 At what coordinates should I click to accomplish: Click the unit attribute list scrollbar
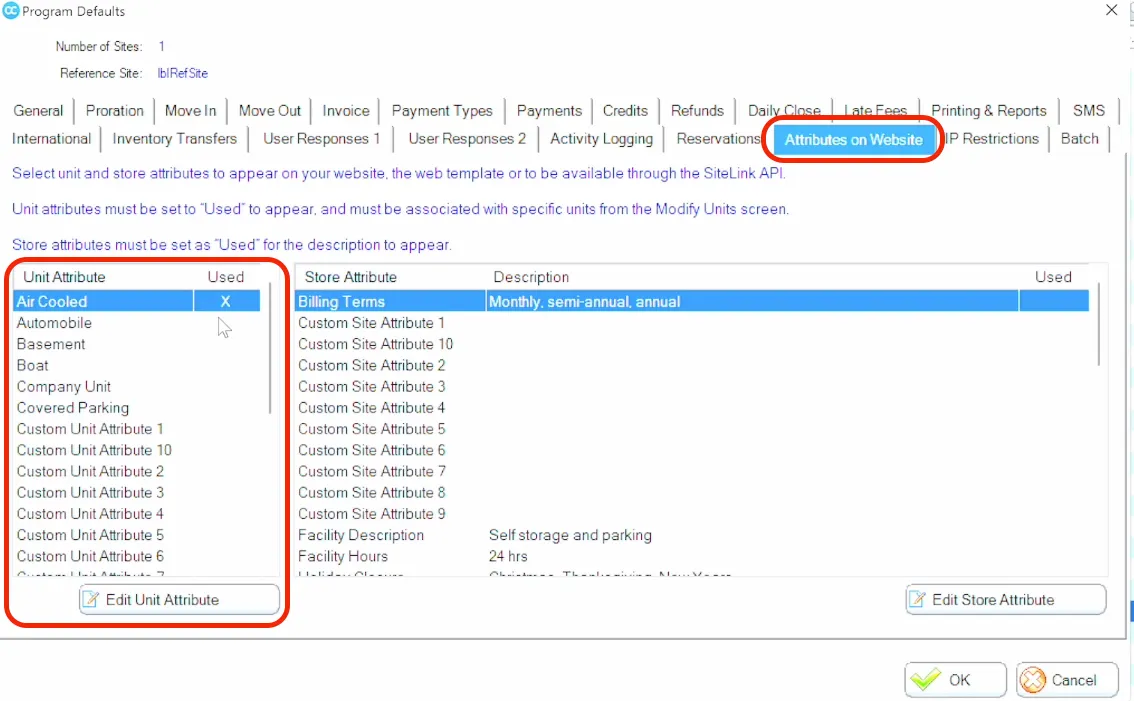pos(270,347)
